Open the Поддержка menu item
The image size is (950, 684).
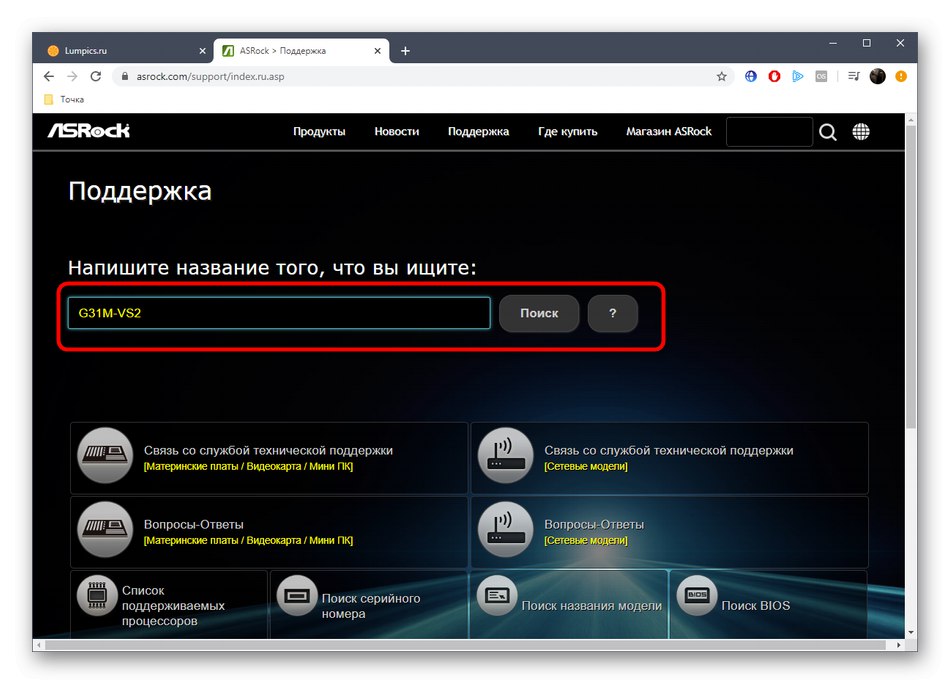click(479, 131)
